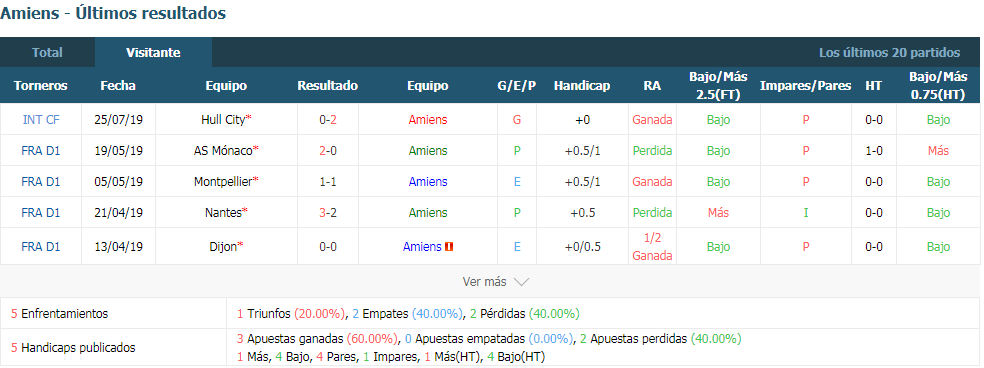
Task: Click the 0-2 result of Hull City match
Action: 328,120
